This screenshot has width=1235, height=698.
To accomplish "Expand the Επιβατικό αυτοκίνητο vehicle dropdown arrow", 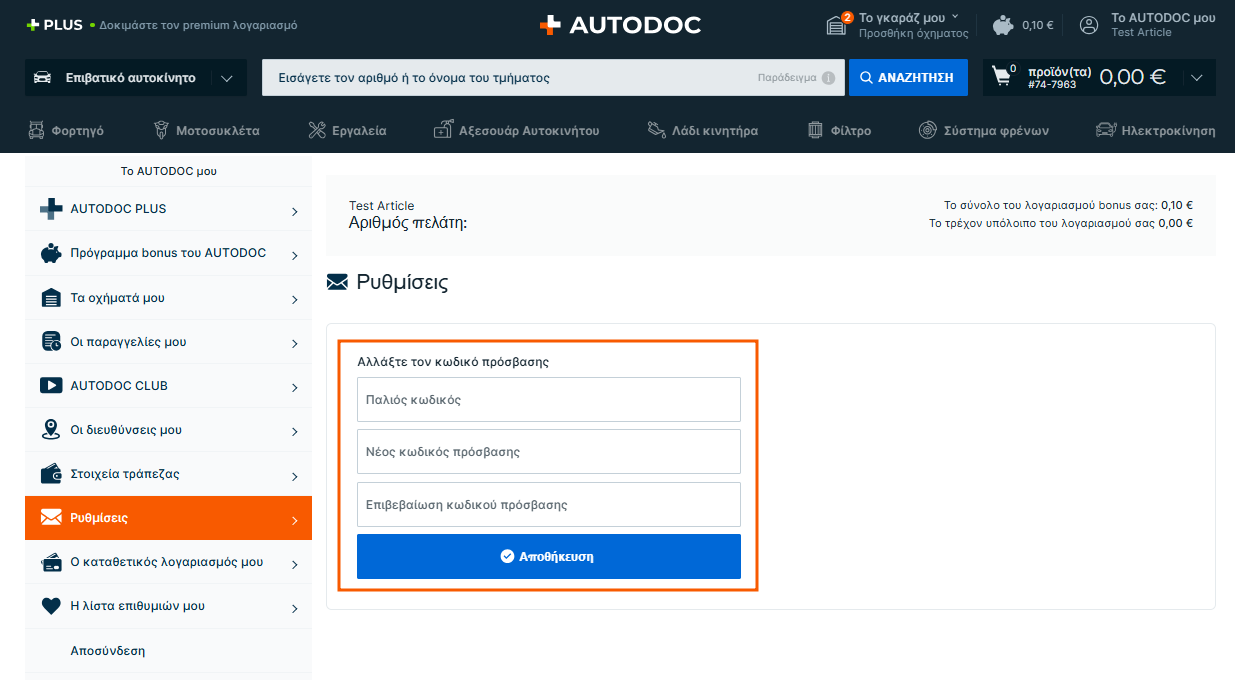I will (x=227, y=78).
